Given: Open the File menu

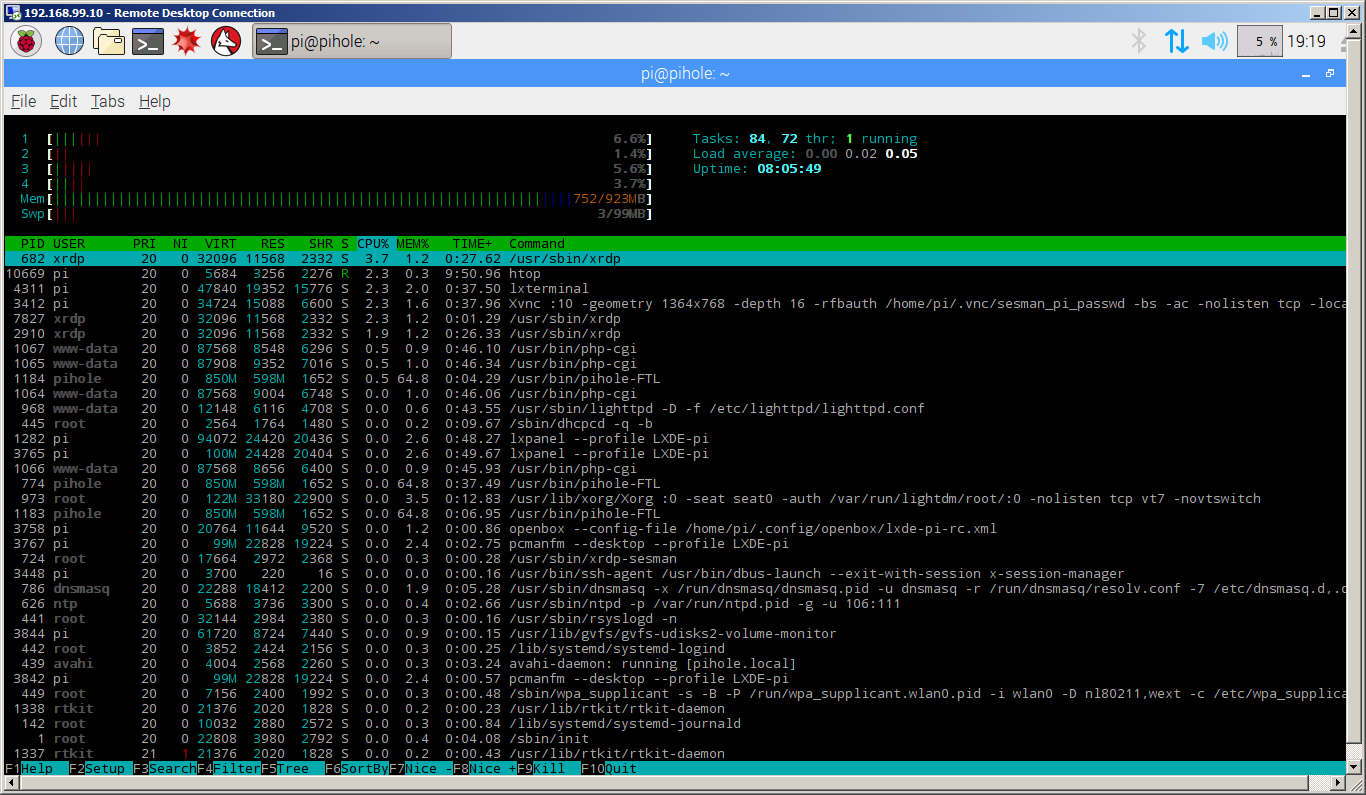Looking at the screenshot, I should tap(23, 101).
